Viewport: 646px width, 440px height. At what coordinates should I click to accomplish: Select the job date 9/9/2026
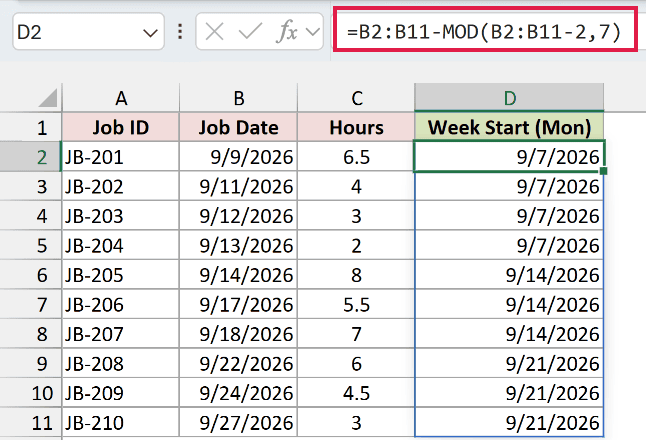[239, 157]
